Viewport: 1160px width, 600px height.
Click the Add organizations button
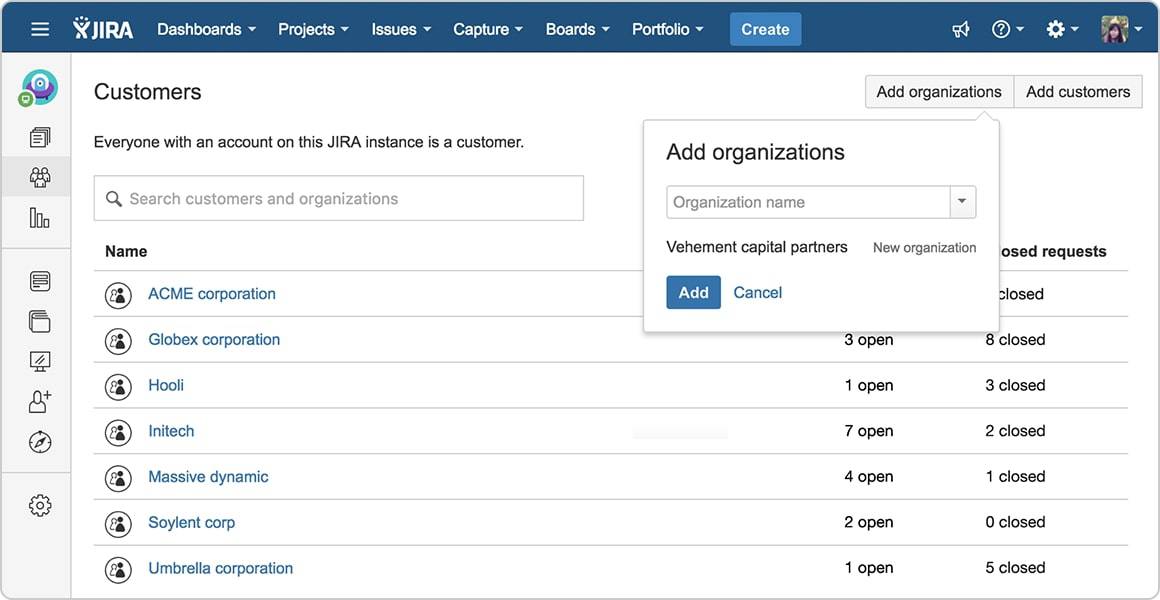coord(940,92)
